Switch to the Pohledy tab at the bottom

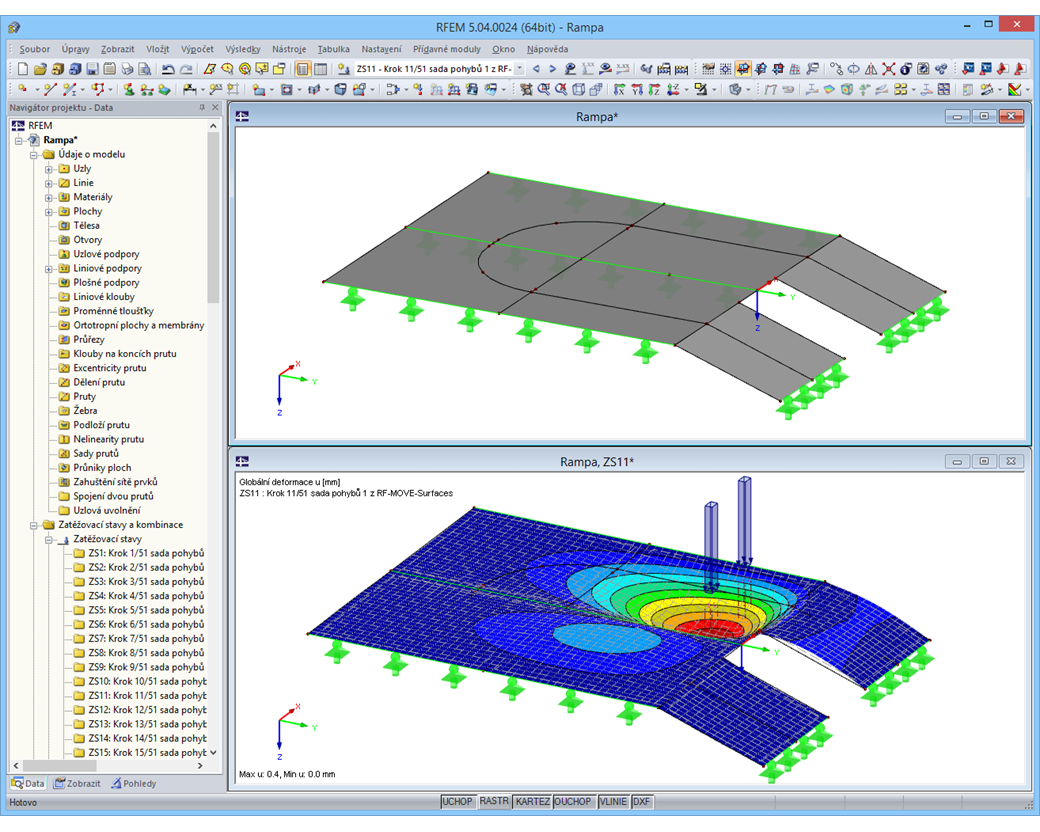click(134, 783)
